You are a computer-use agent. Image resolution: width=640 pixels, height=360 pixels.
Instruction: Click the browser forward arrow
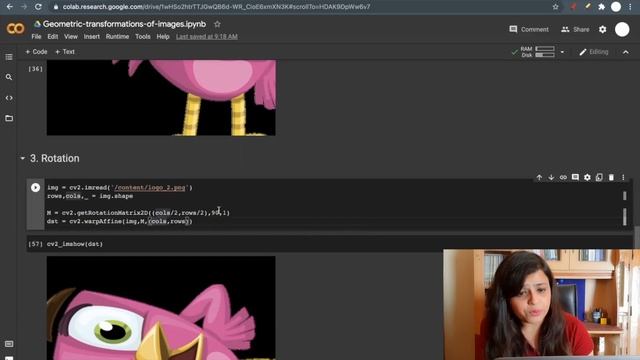click(24, 7)
